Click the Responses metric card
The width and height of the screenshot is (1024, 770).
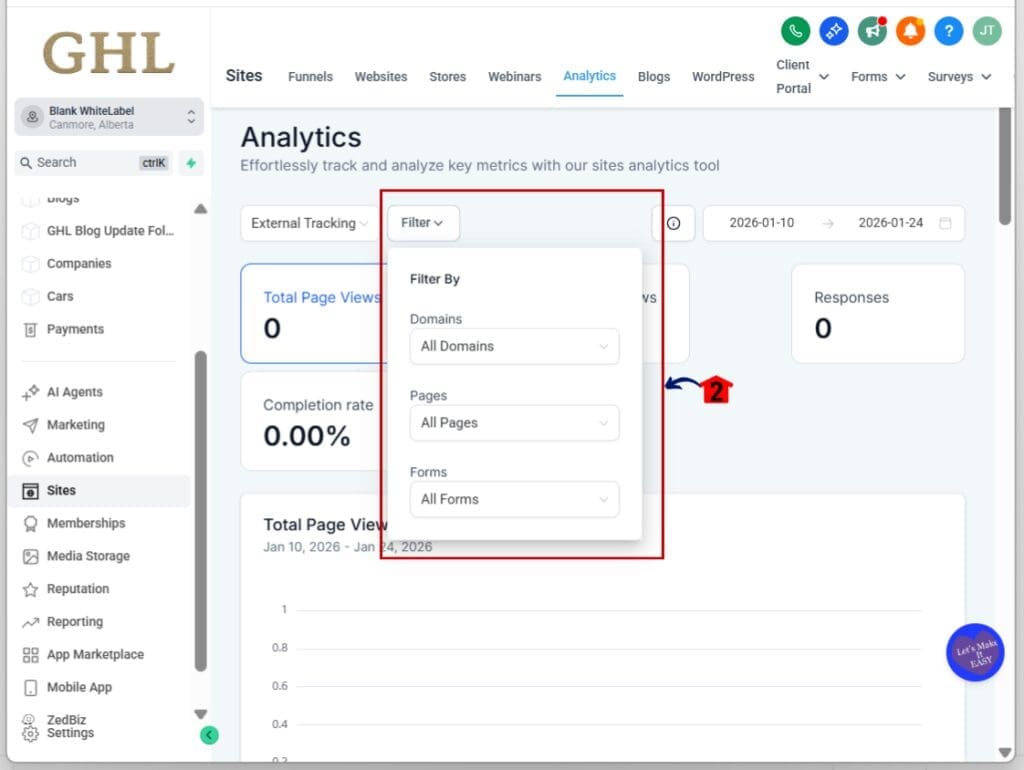tap(877, 312)
